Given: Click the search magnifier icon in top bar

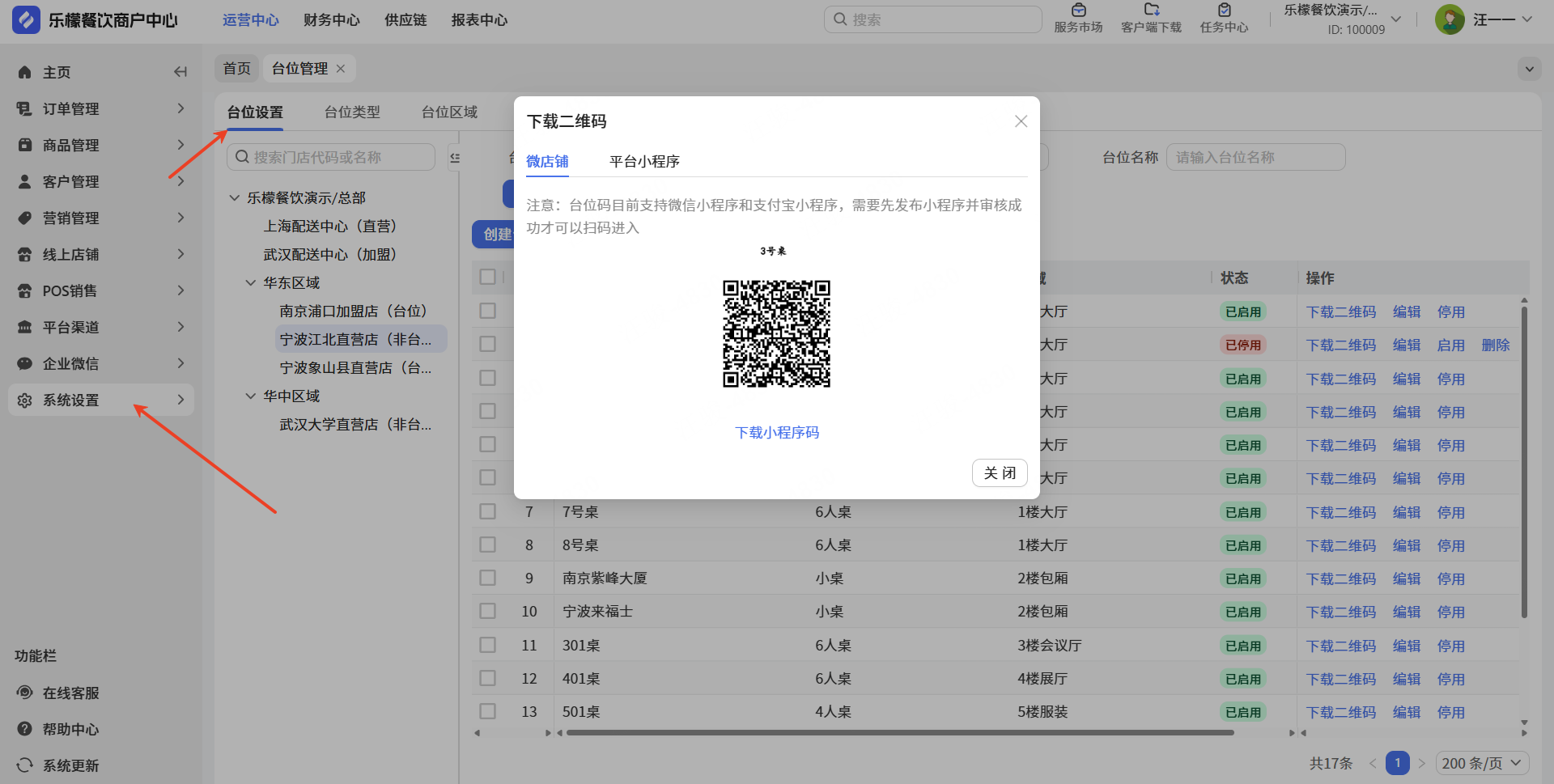Looking at the screenshot, I should point(840,19).
